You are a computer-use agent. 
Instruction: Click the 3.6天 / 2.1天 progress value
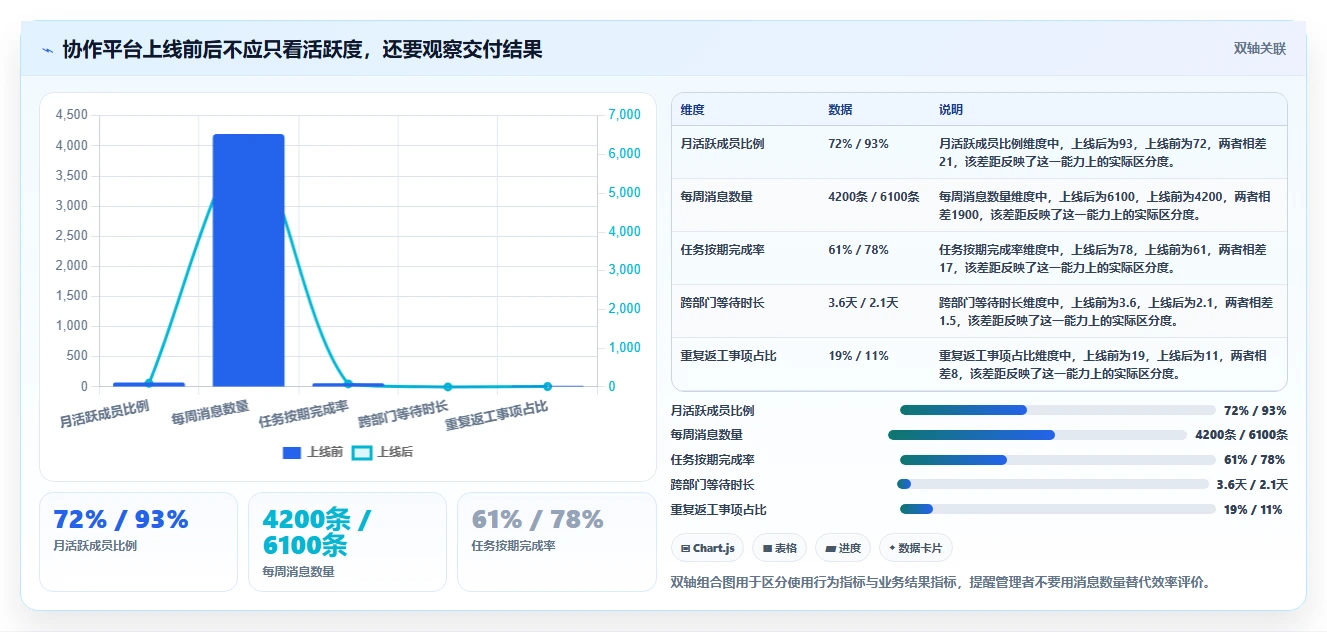1252,485
